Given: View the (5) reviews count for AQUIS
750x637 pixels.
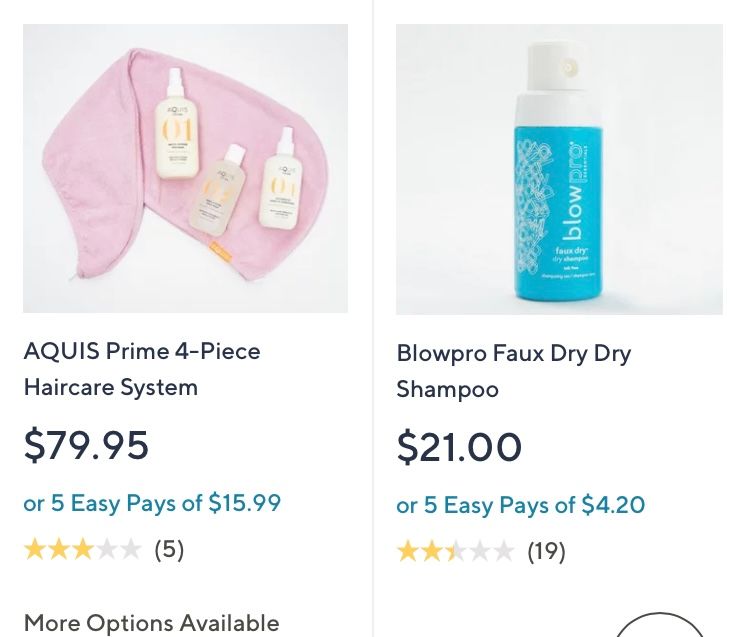Looking at the screenshot, I should 169,549.
